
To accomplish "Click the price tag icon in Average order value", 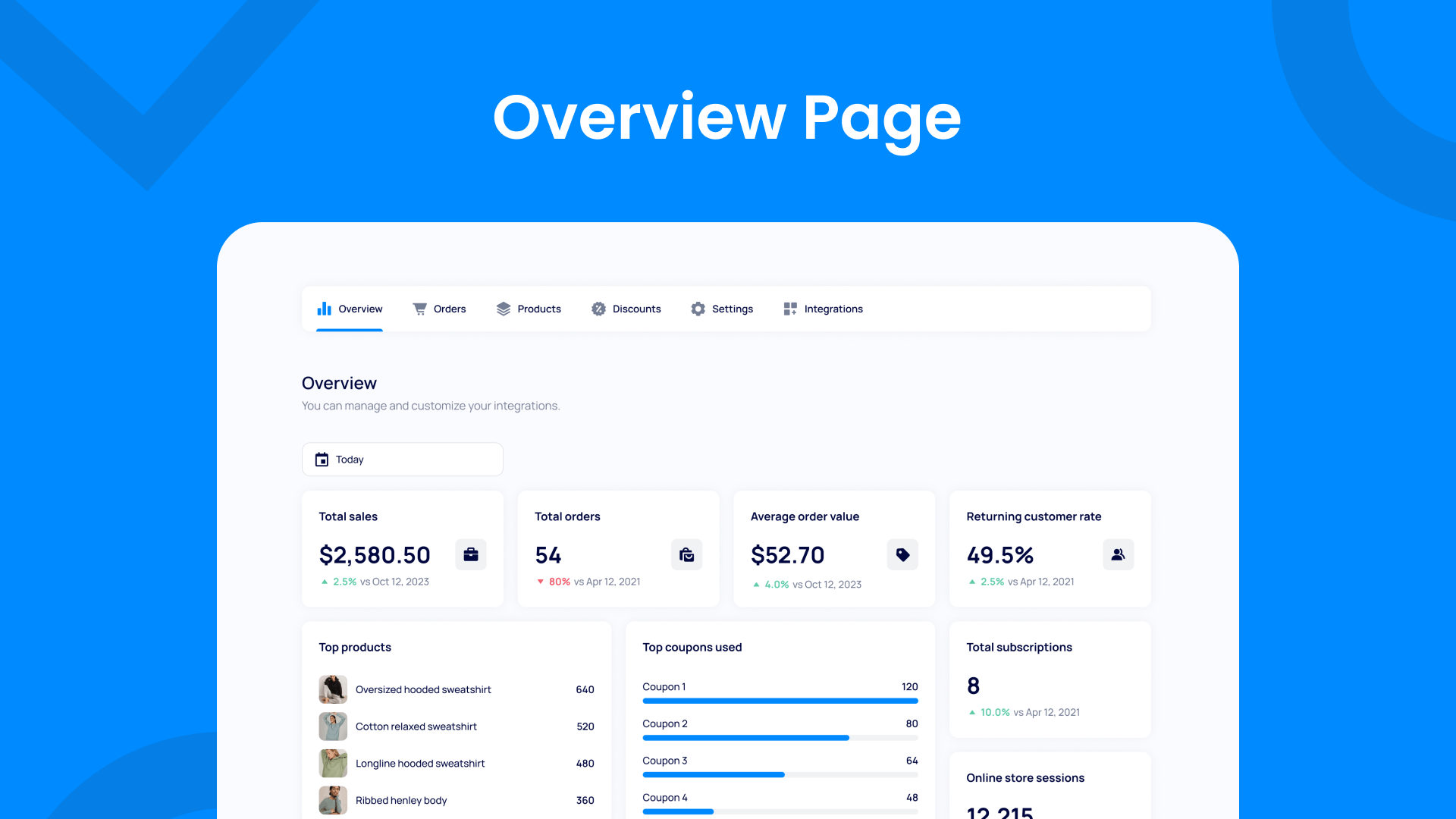I will [x=902, y=554].
